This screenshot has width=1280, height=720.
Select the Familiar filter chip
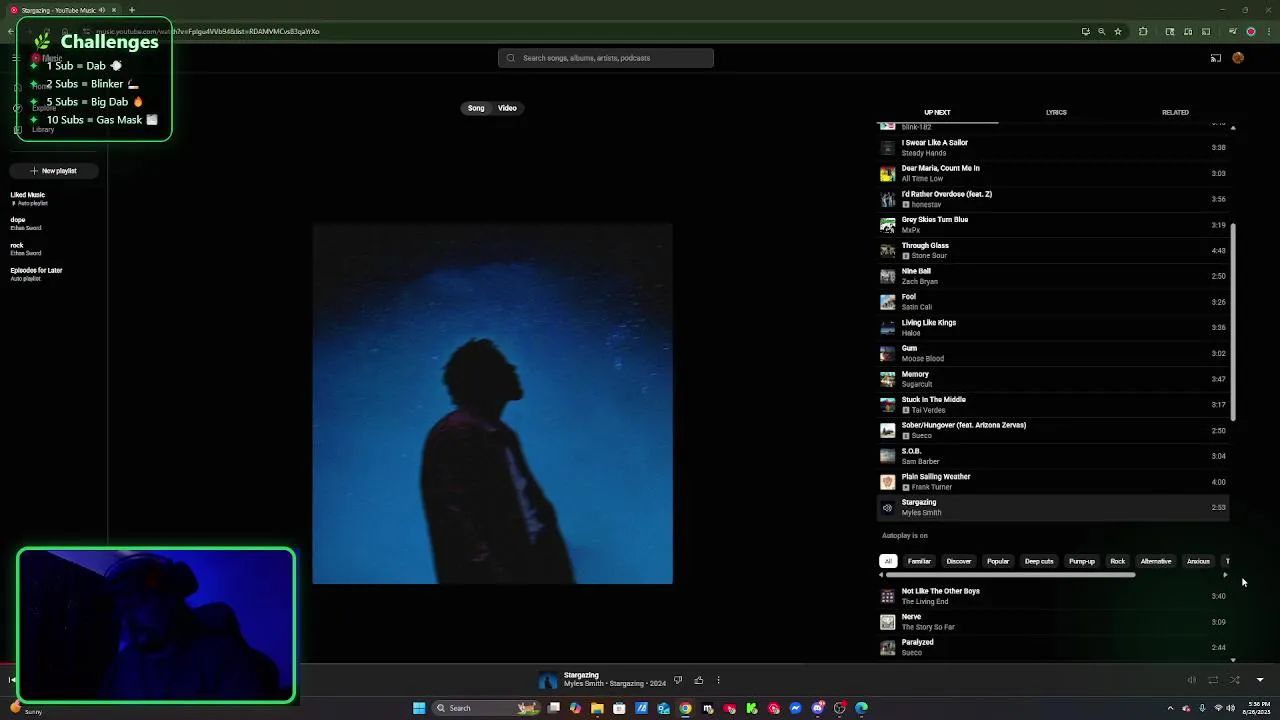point(919,561)
